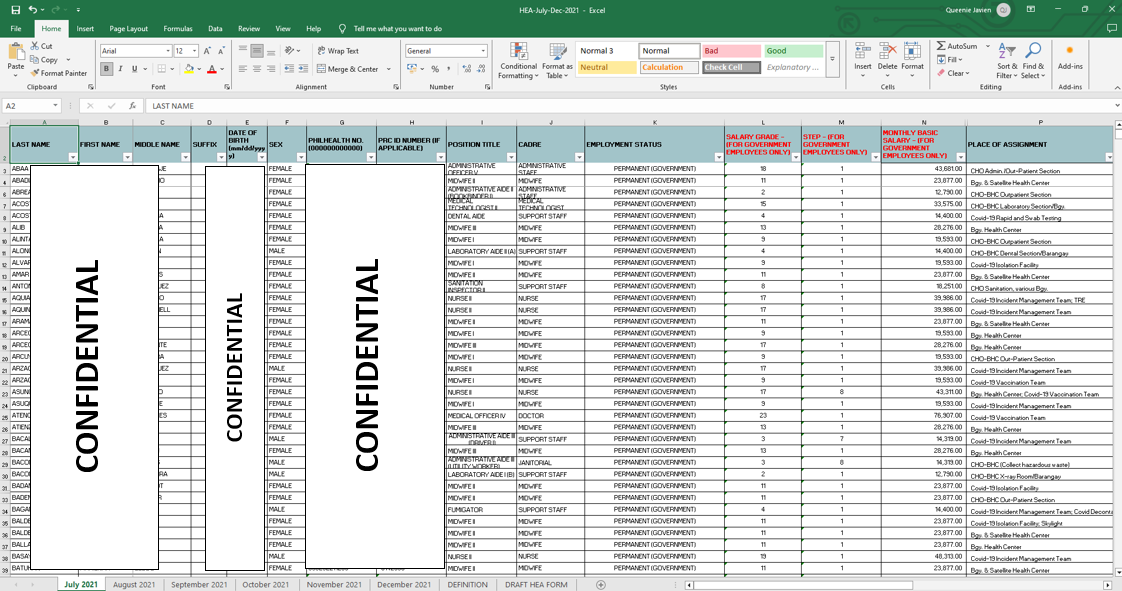Viewport: 1122px width, 591px height.
Task: Apply the Comma Style format
Action: tap(449, 69)
